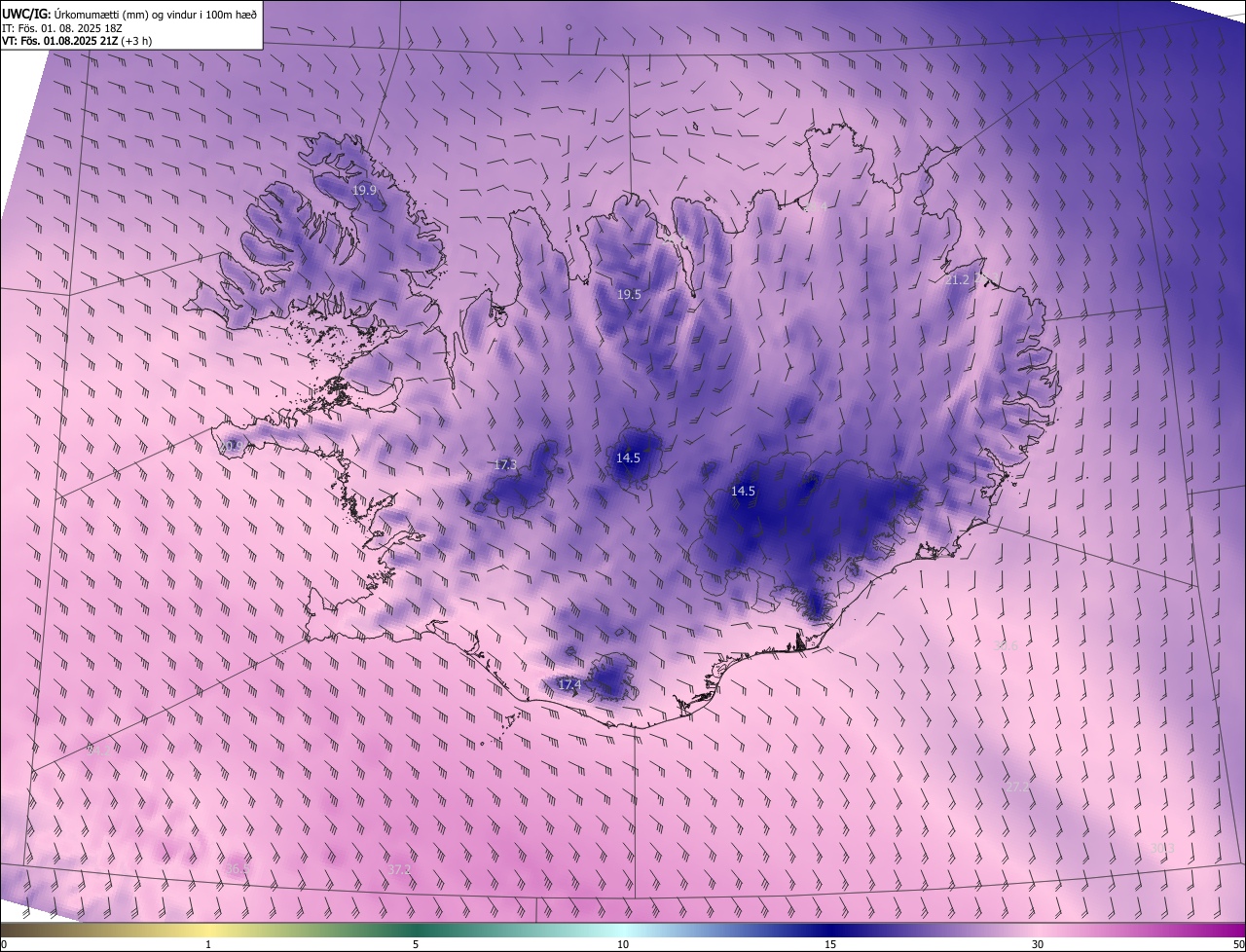Click the 27.2 value label over the southeast sea
Image resolution: width=1246 pixels, height=952 pixels.
pos(1017,787)
